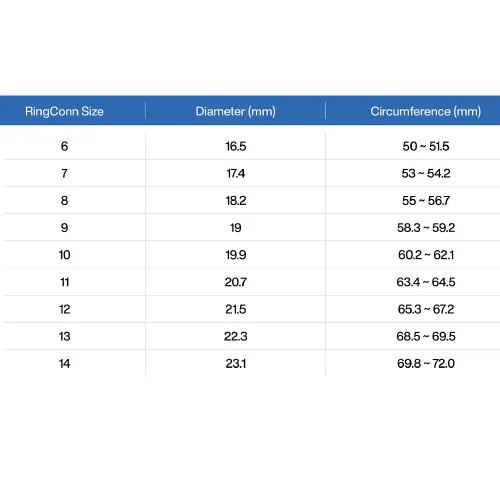Select ring size 10 cell
This screenshot has height=500, width=500.
(64, 255)
